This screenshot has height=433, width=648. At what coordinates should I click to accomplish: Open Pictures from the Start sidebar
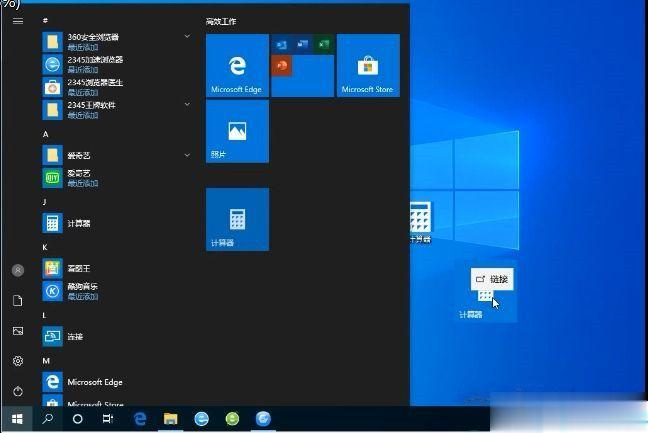18,331
